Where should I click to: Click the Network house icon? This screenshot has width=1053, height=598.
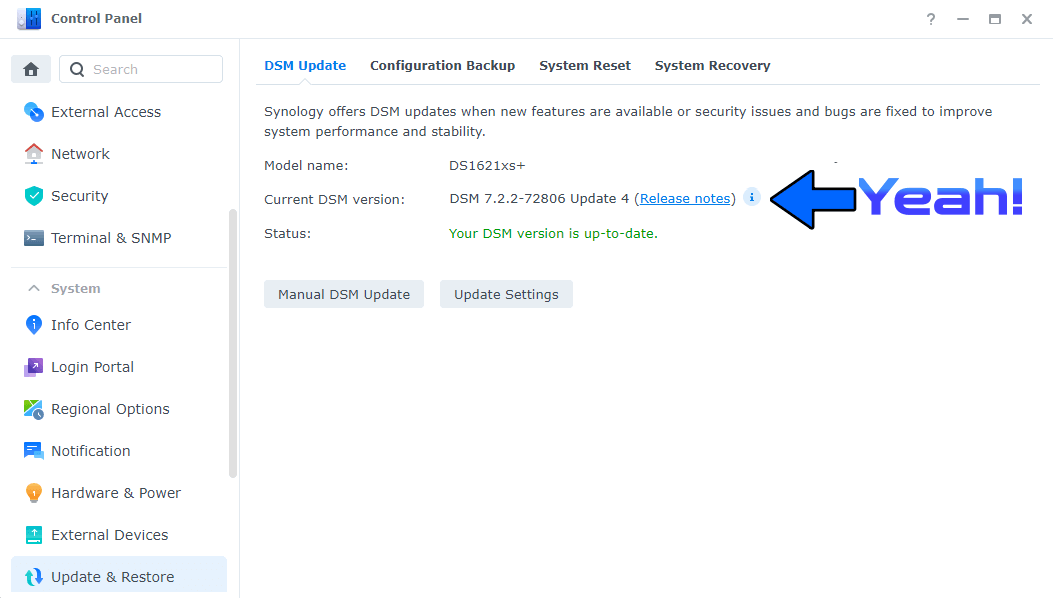pos(34,154)
